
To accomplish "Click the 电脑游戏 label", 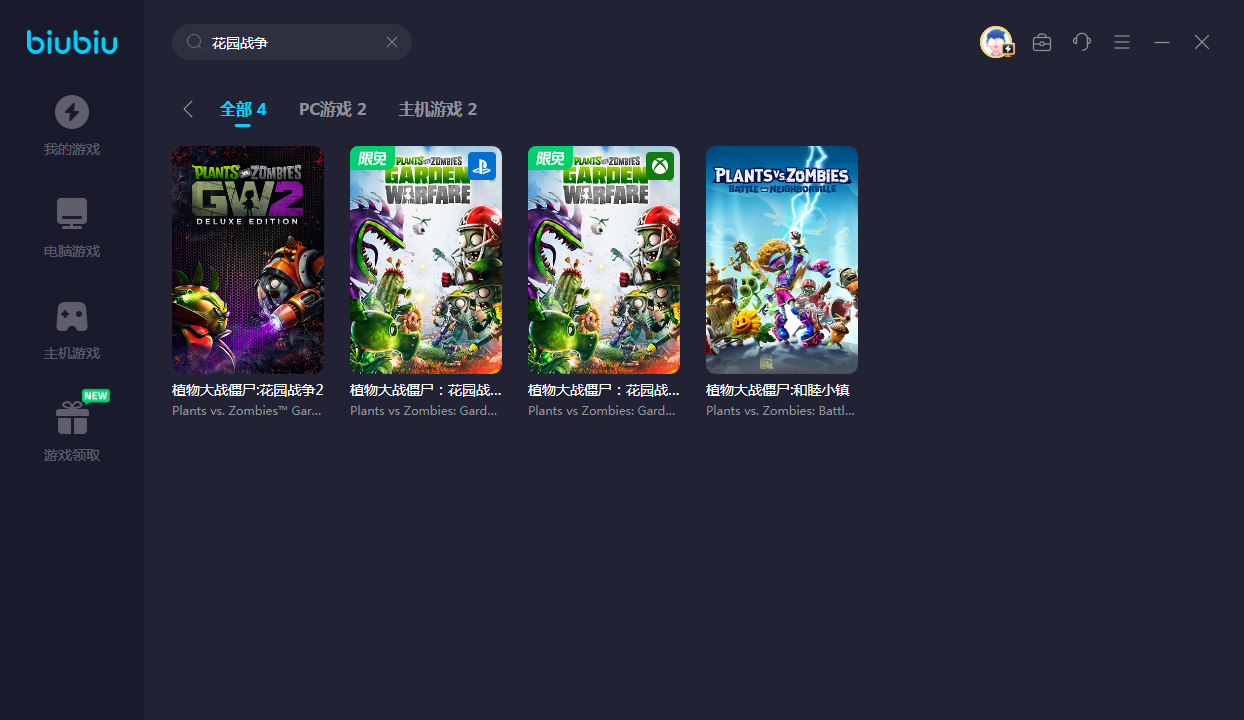I will click(x=72, y=251).
